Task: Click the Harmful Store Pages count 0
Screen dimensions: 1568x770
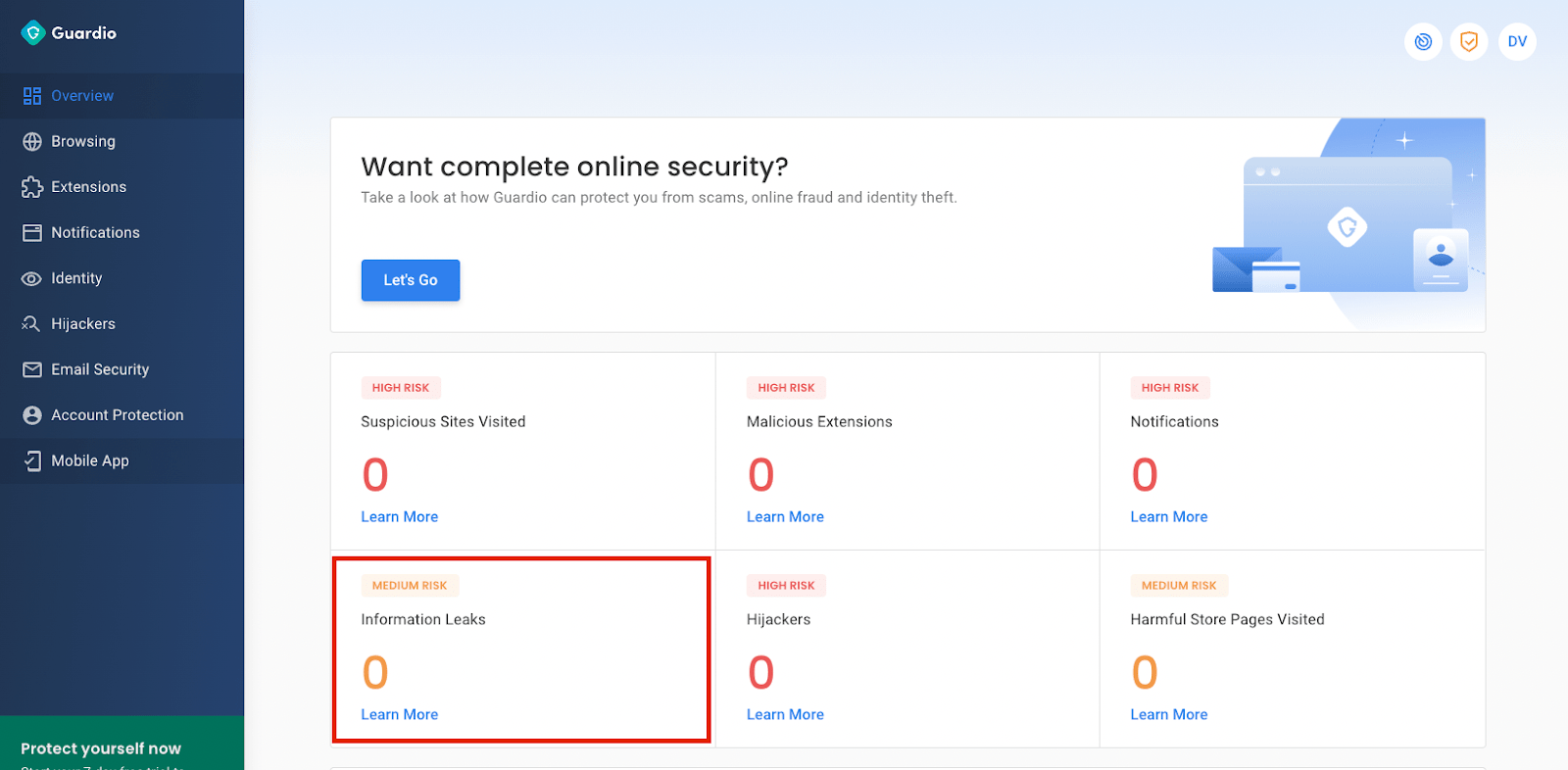Action: click(x=1145, y=673)
